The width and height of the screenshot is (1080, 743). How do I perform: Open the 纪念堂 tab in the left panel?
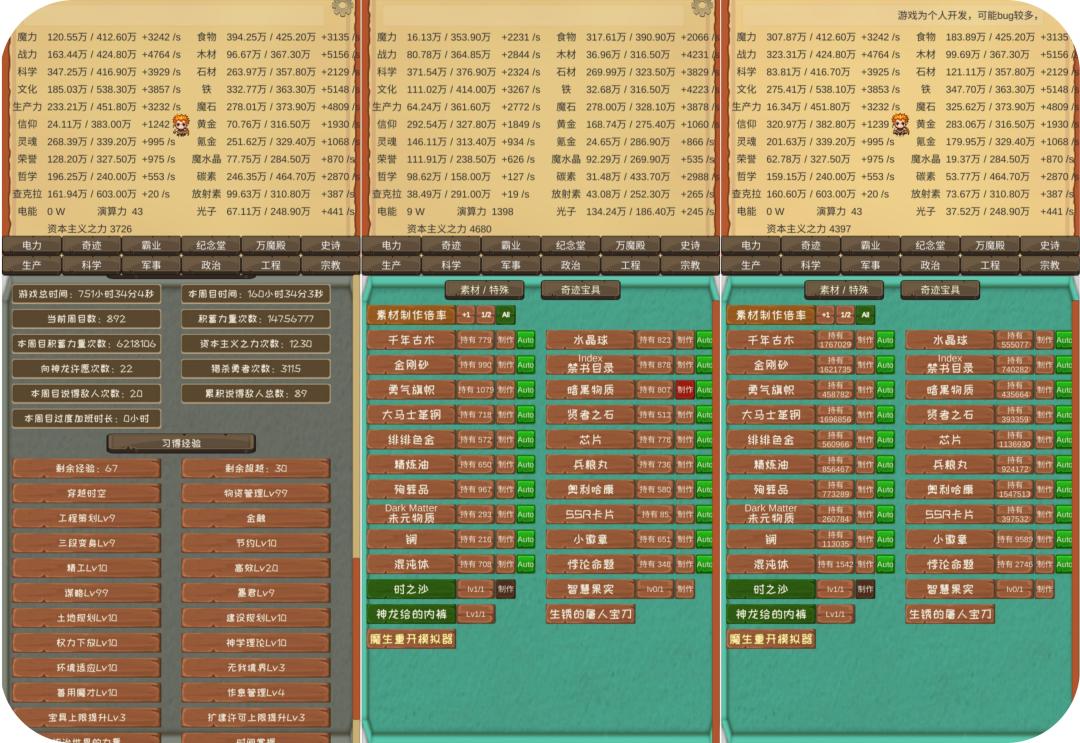tap(211, 245)
